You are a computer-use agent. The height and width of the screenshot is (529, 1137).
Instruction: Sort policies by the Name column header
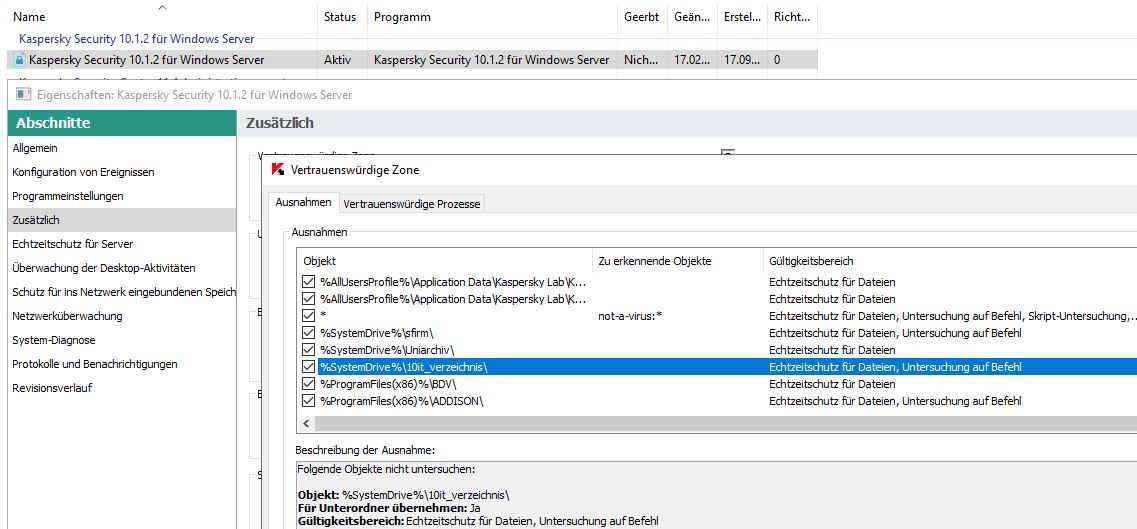point(29,17)
